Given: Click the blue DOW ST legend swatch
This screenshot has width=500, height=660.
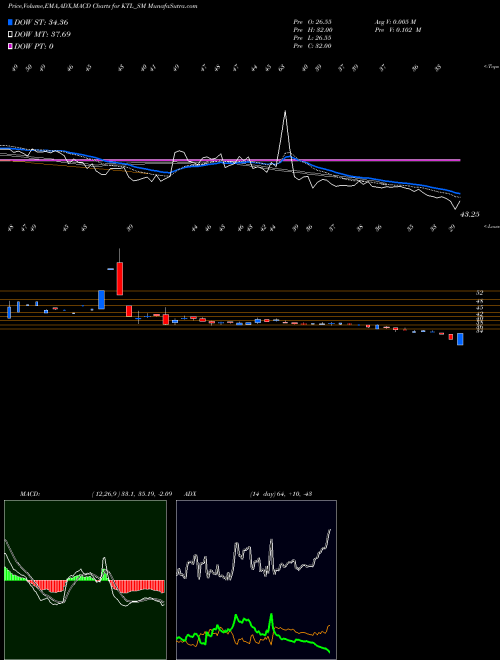Looking at the screenshot, I should (10, 22).
